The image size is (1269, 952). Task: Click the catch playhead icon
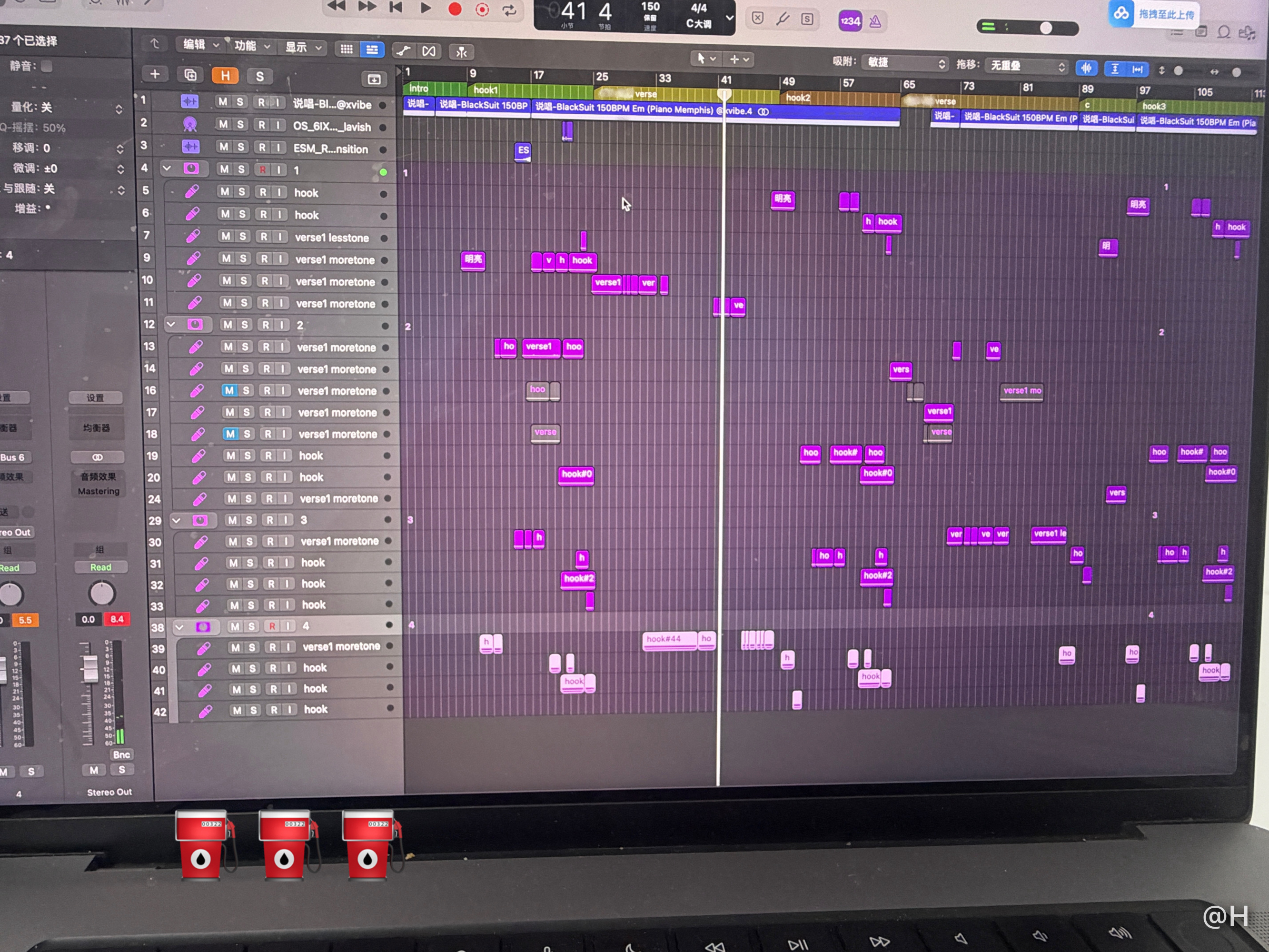point(461,52)
